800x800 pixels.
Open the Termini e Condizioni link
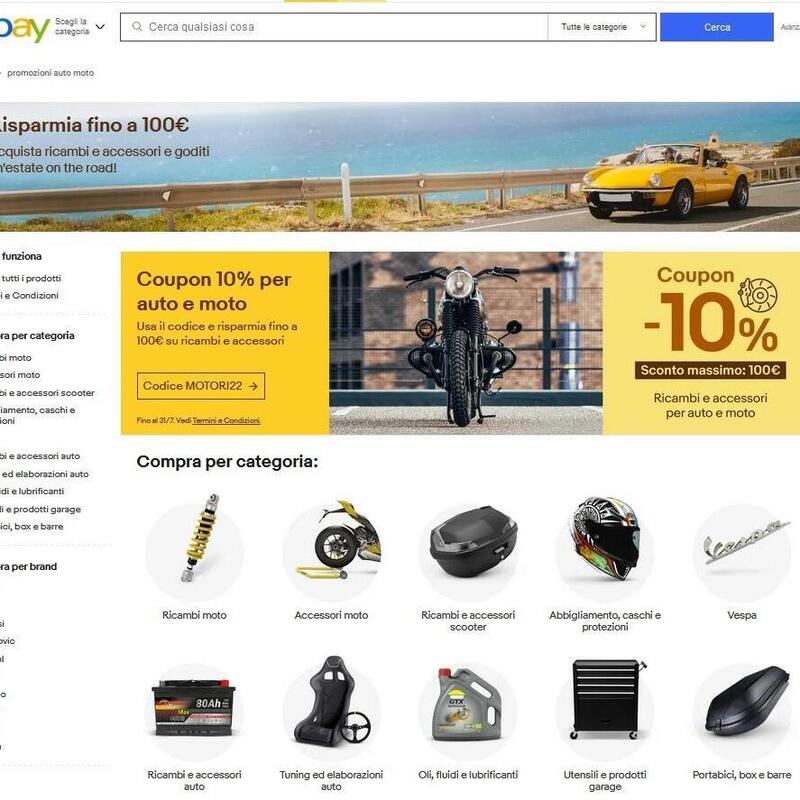(227, 420)
